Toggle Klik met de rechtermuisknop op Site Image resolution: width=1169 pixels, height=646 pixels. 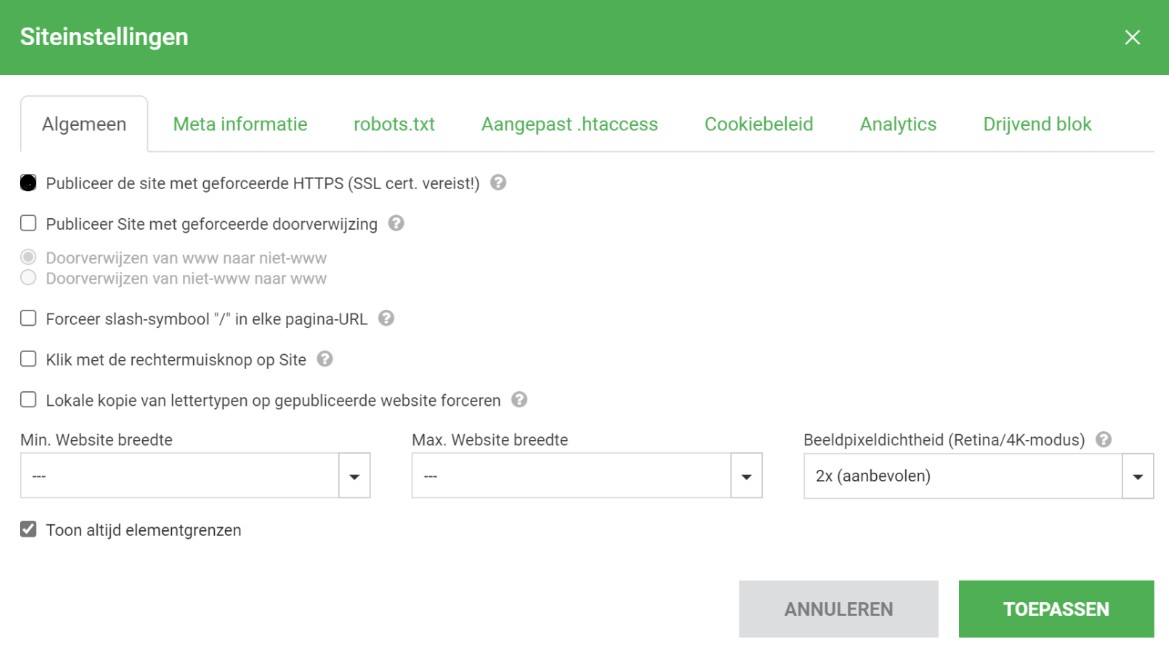tap(28, 359)
